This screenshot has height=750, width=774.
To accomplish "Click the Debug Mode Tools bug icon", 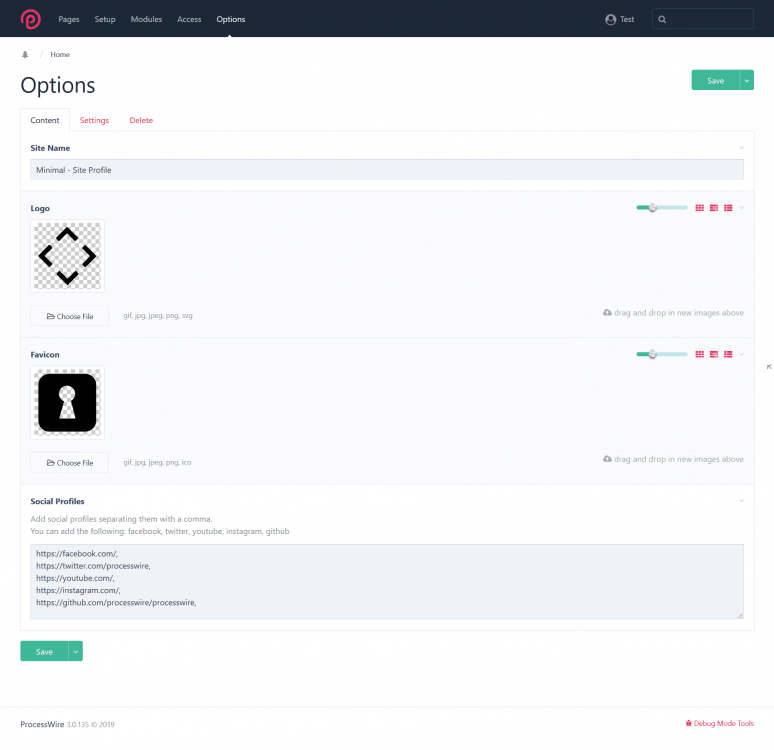I will click(x=688, y=723).
